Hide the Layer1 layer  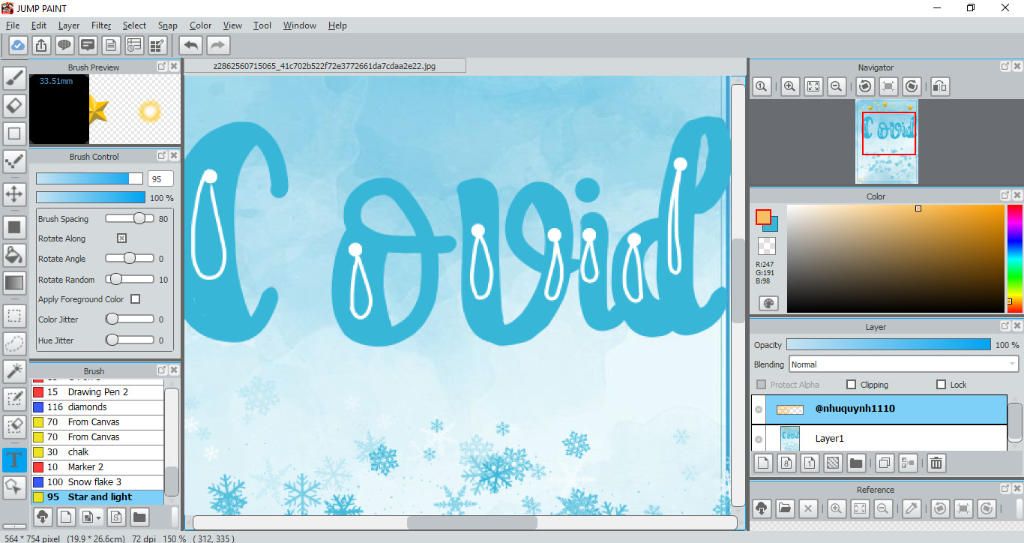[x=759, y=439]
